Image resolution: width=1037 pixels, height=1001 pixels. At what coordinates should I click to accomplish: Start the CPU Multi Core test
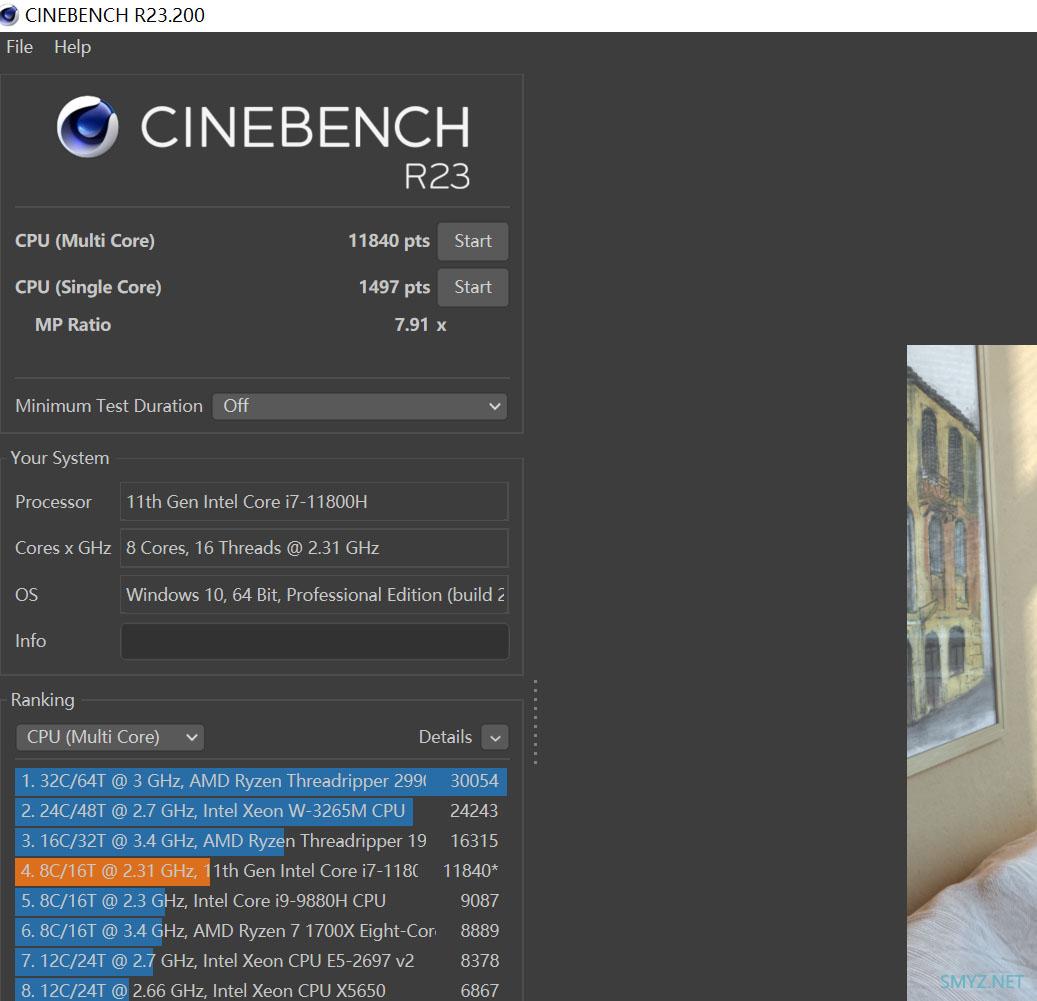point(473,241)
